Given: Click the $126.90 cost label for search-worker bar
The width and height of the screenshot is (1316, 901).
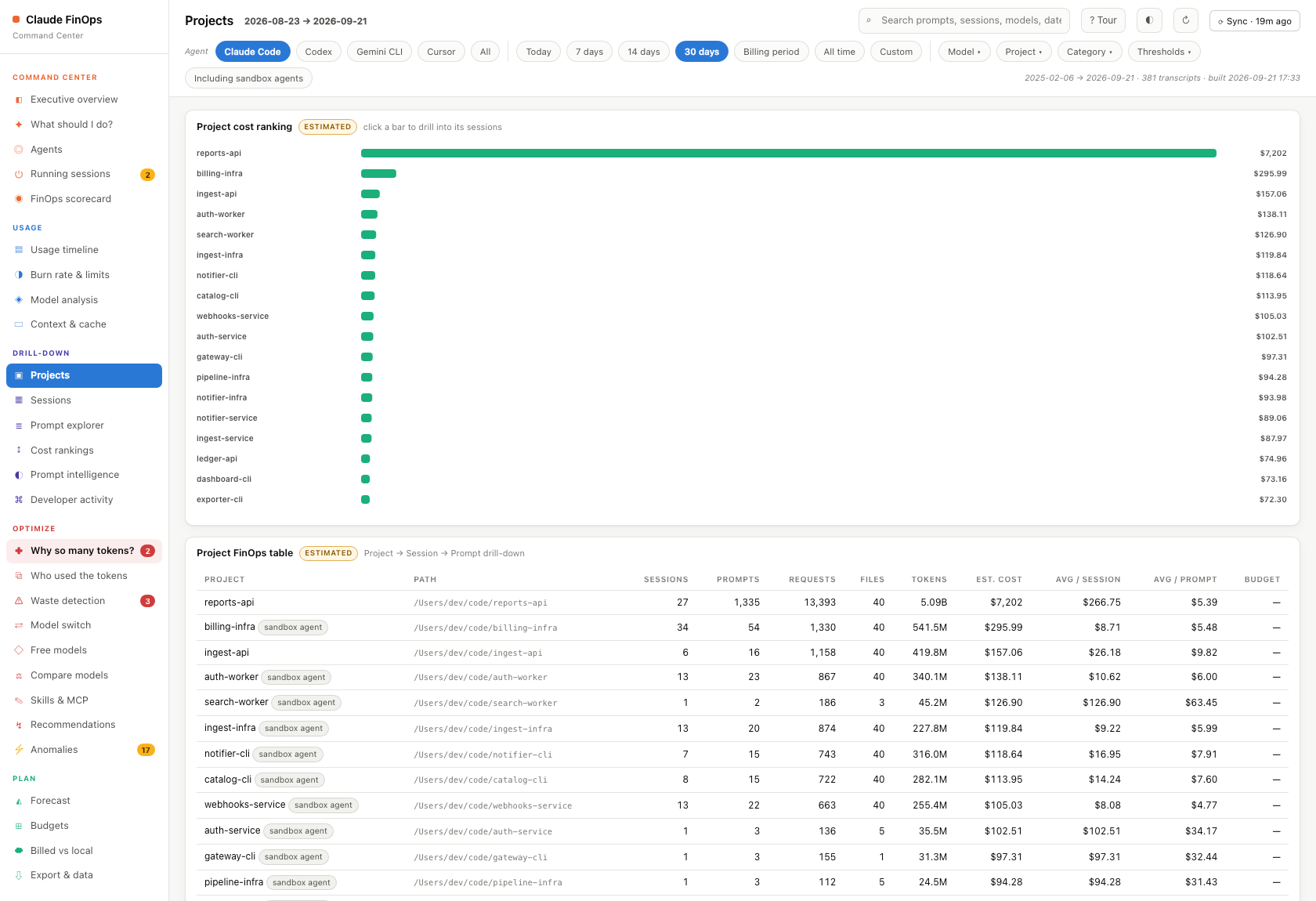Looking at the screenshot, I should [1271, 235].
